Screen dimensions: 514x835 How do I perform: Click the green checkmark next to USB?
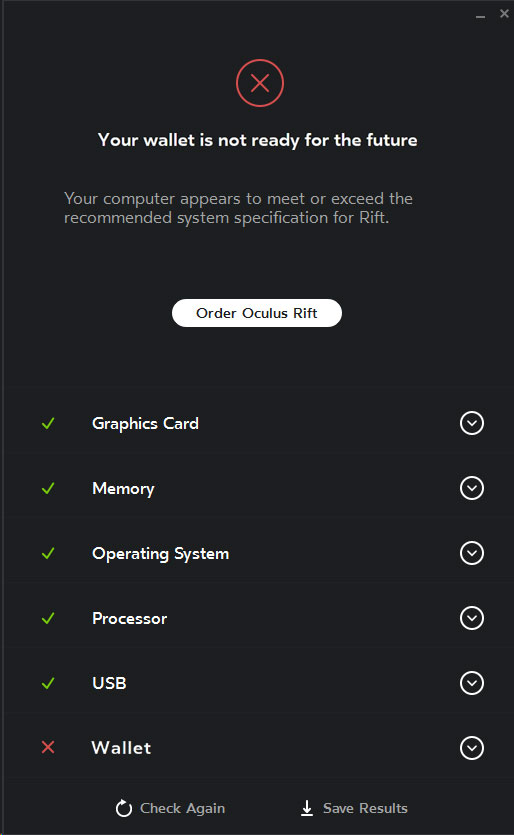tap(48, 683)
